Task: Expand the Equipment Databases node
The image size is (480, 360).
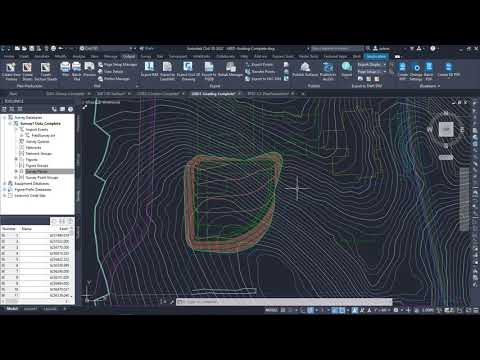Action: [4, 183]
